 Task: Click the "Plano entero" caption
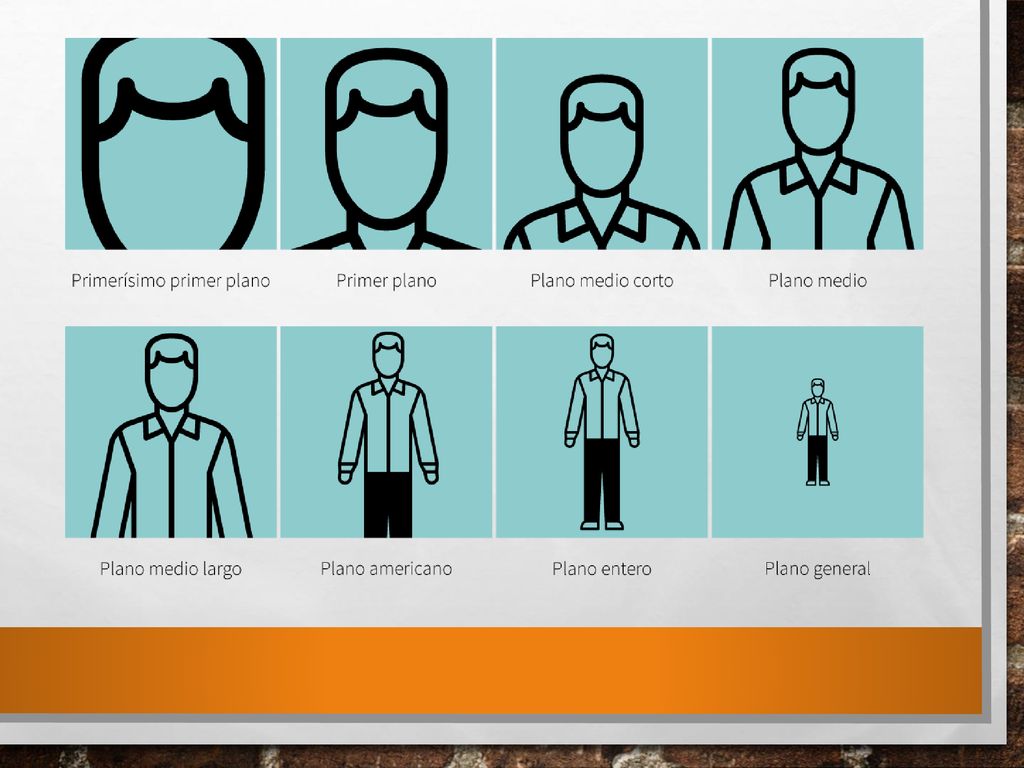601,569
